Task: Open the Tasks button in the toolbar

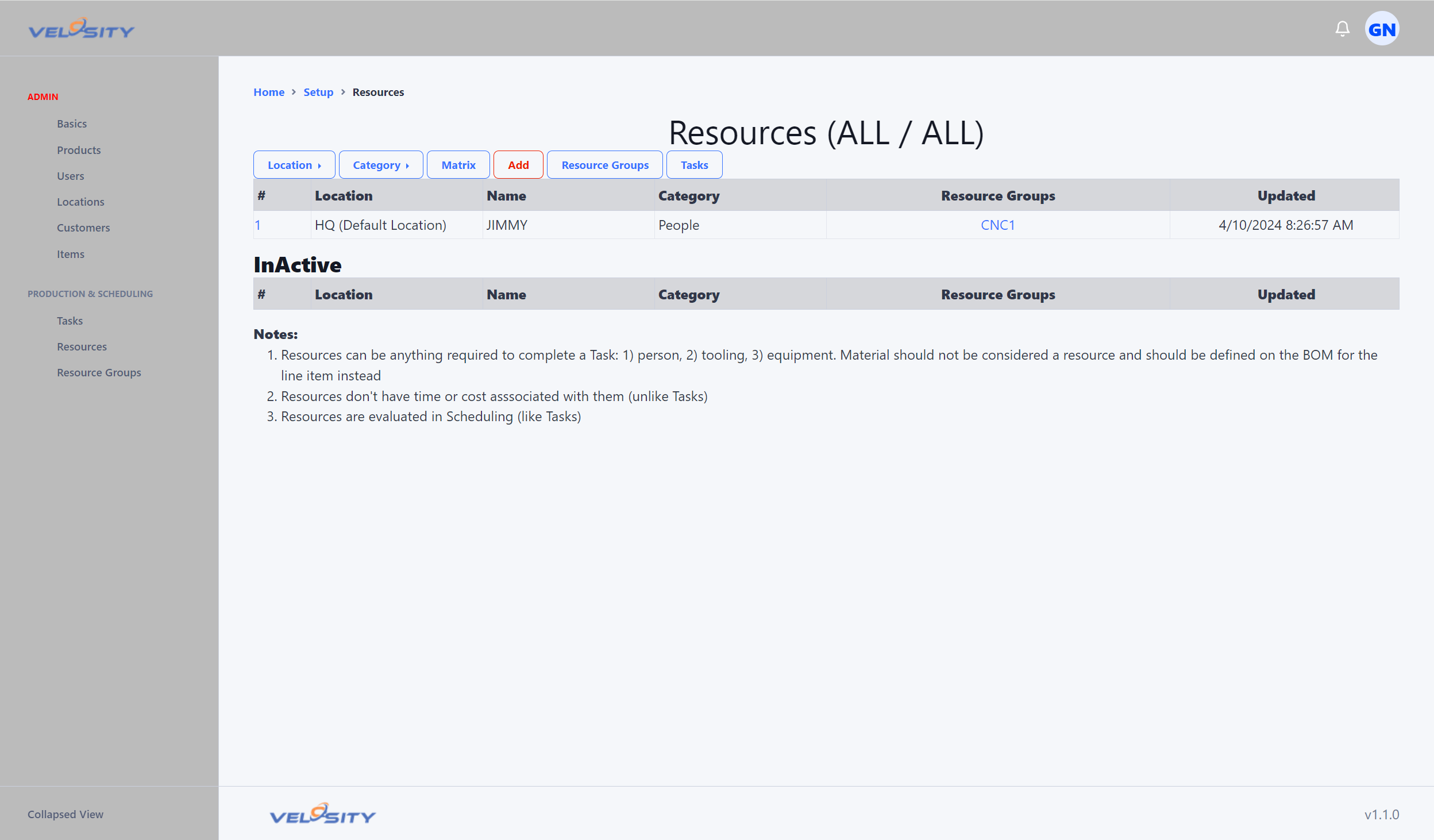Action: (694, 165)
